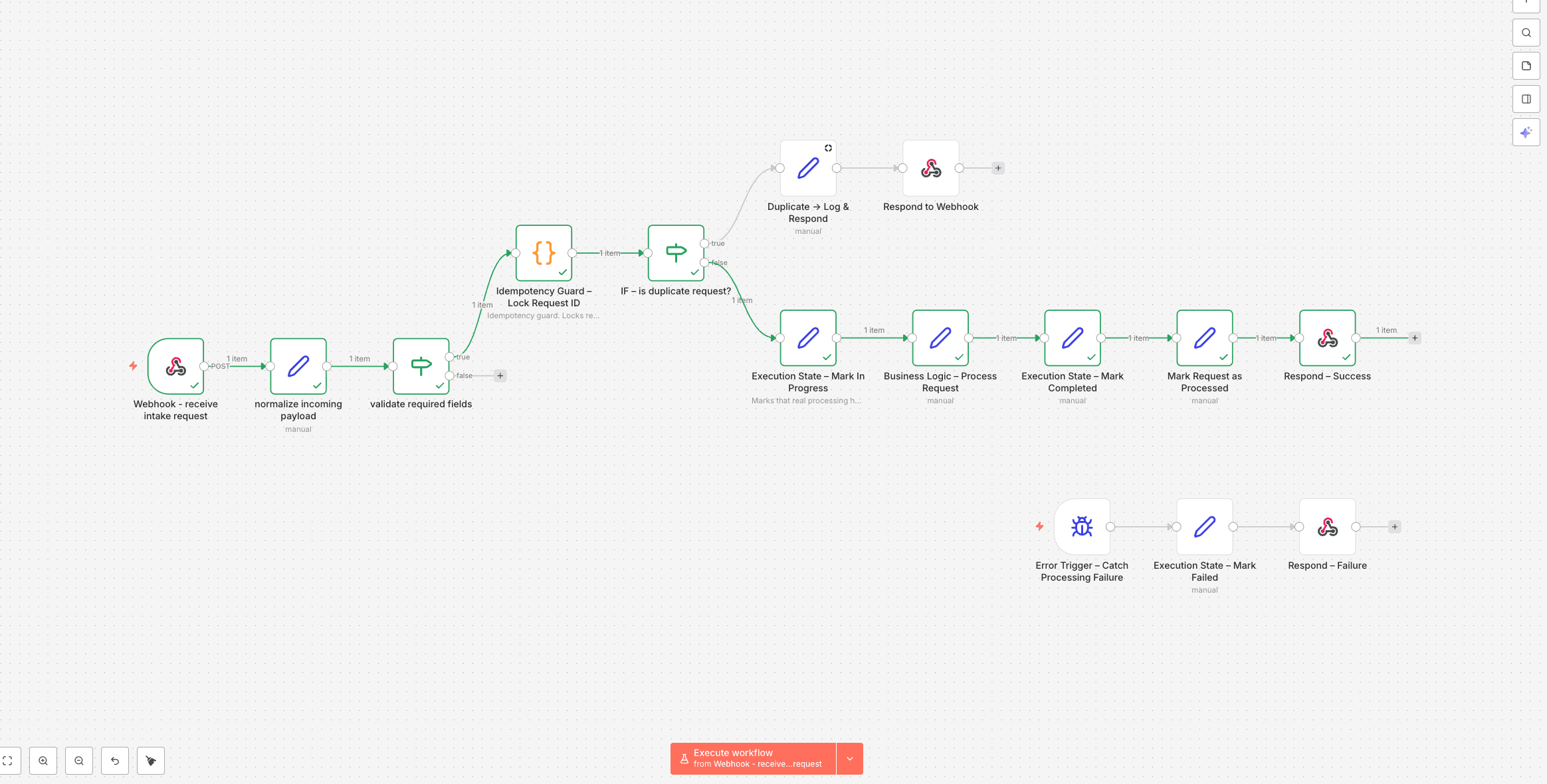Open the Execute workflow dropdown chevron
Screen dimensions: 1547x784
coord(849,758)
